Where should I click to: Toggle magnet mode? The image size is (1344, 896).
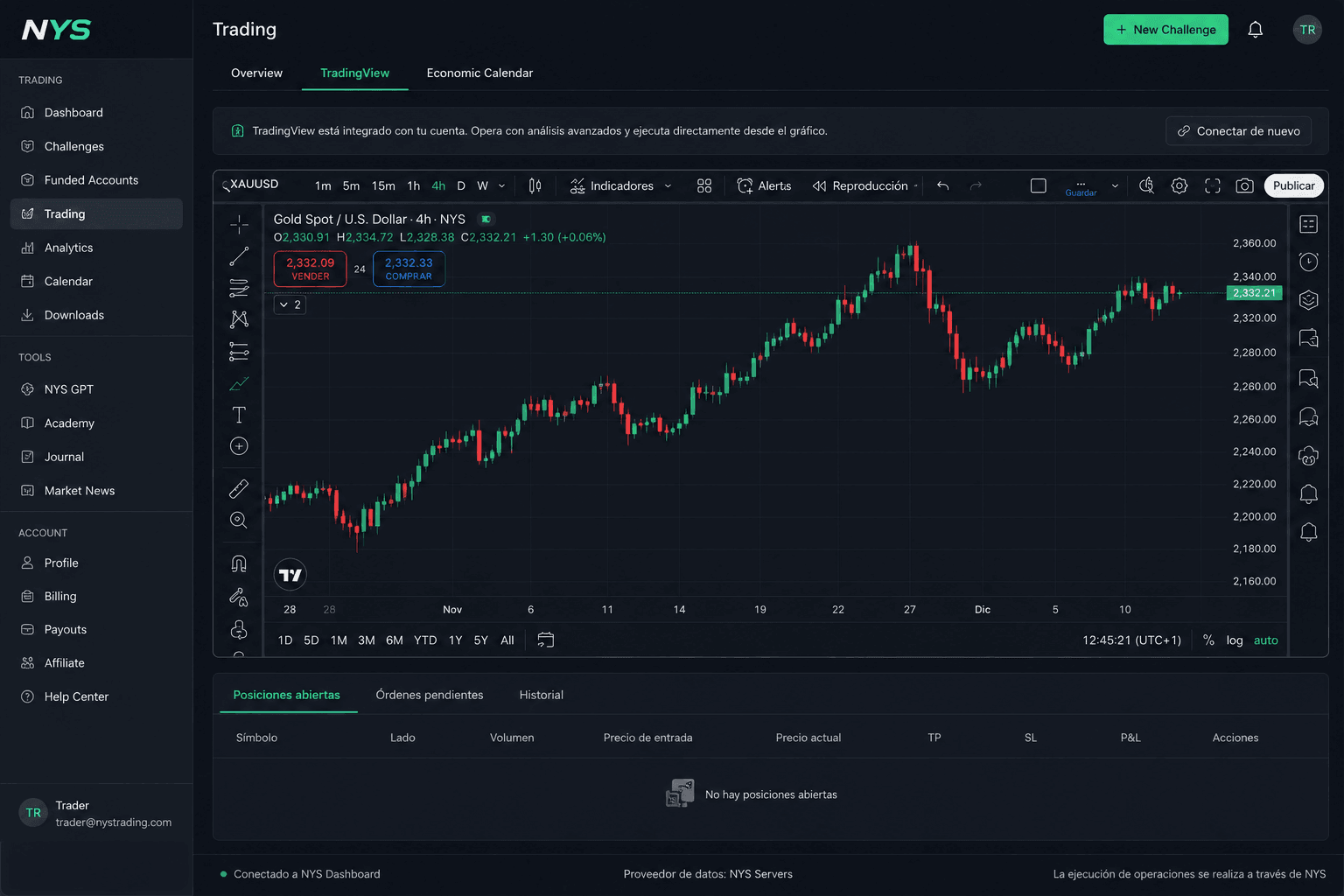pos(239,563)
